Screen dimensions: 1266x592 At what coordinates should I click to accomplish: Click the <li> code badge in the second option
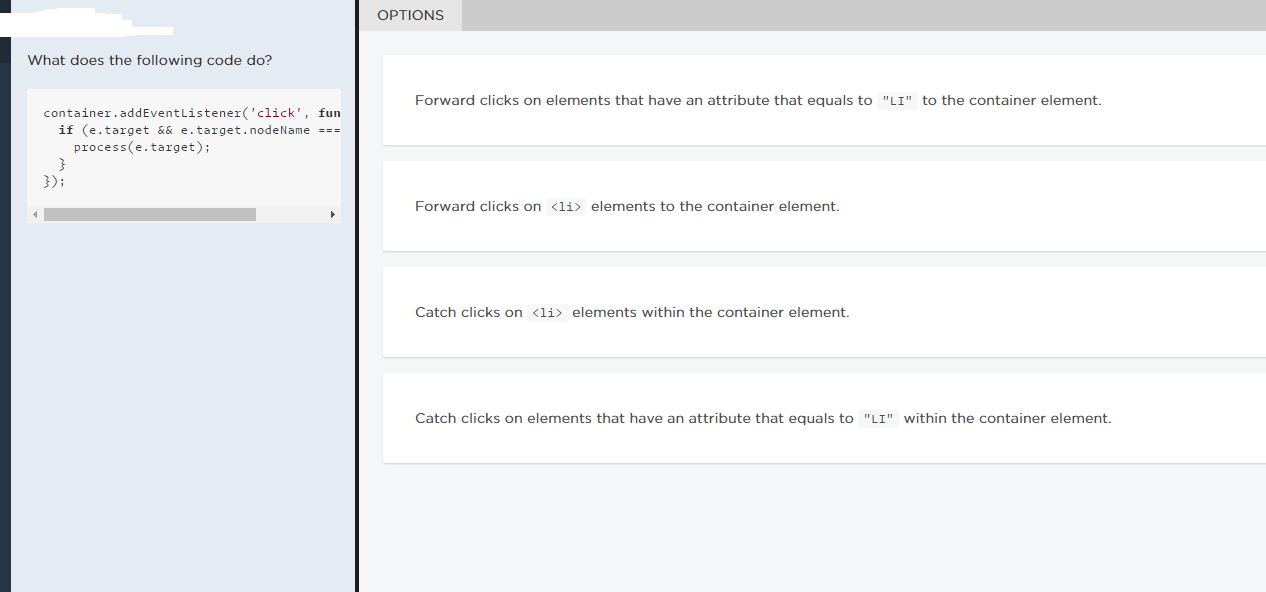point(566,207)
